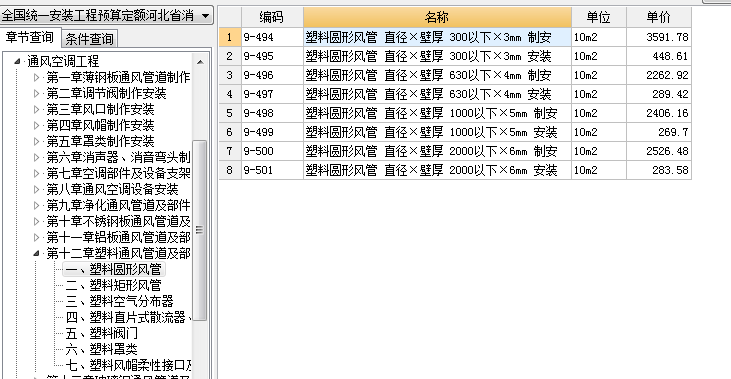
Task: Click name cell 630以下×4mm 制安
Action: (x=437, y=75)
